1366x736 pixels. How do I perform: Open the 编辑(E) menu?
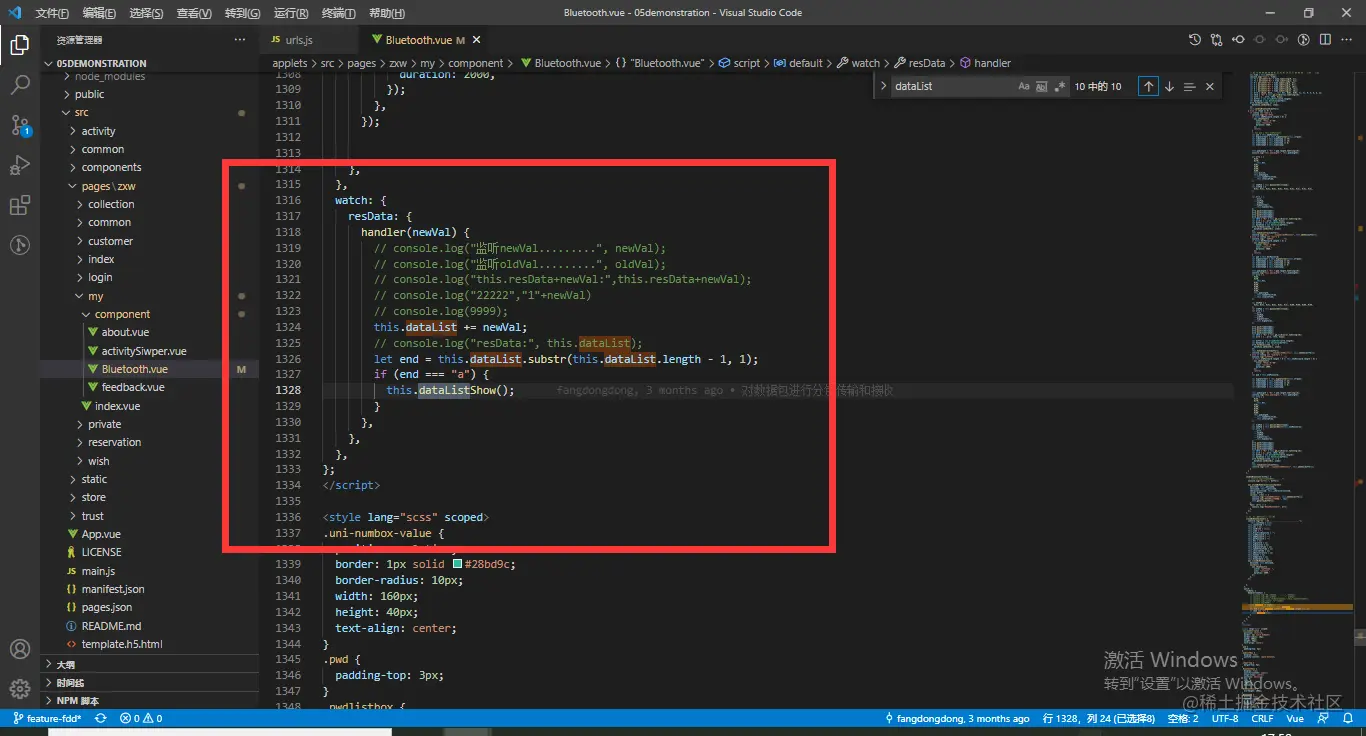tap(99, 13)
